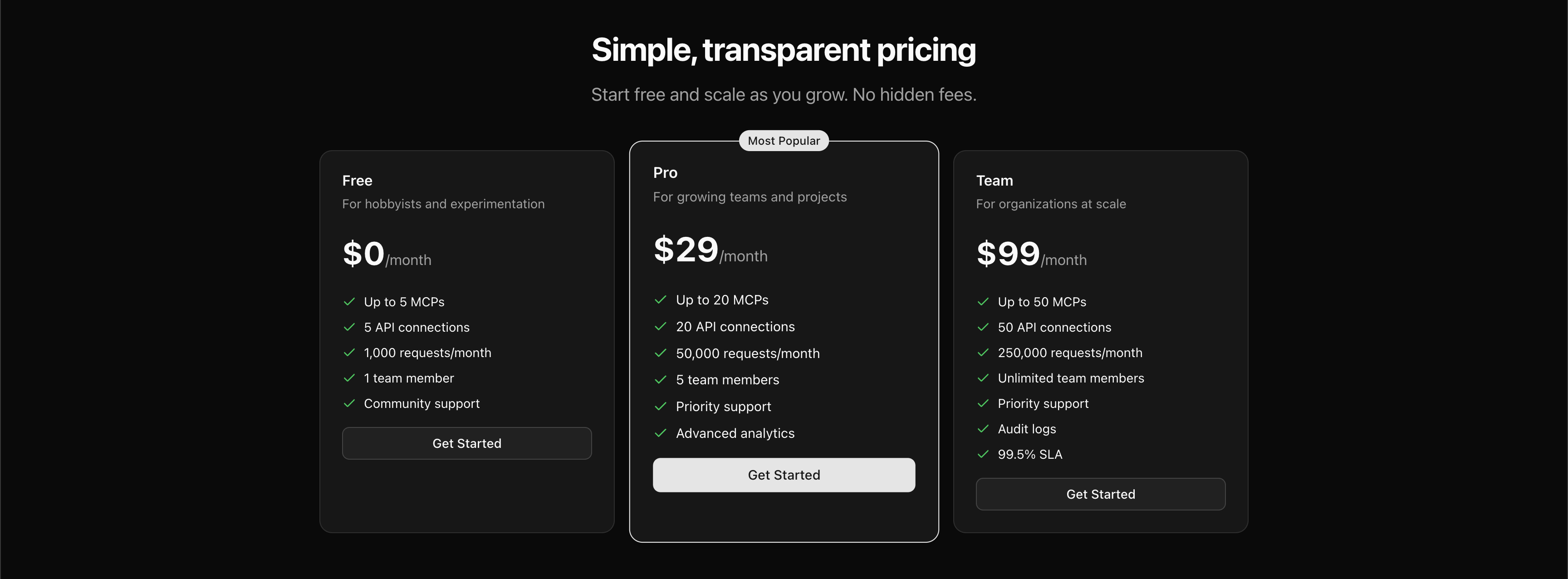Click the Pro plan title

click(x=665, y=173)
